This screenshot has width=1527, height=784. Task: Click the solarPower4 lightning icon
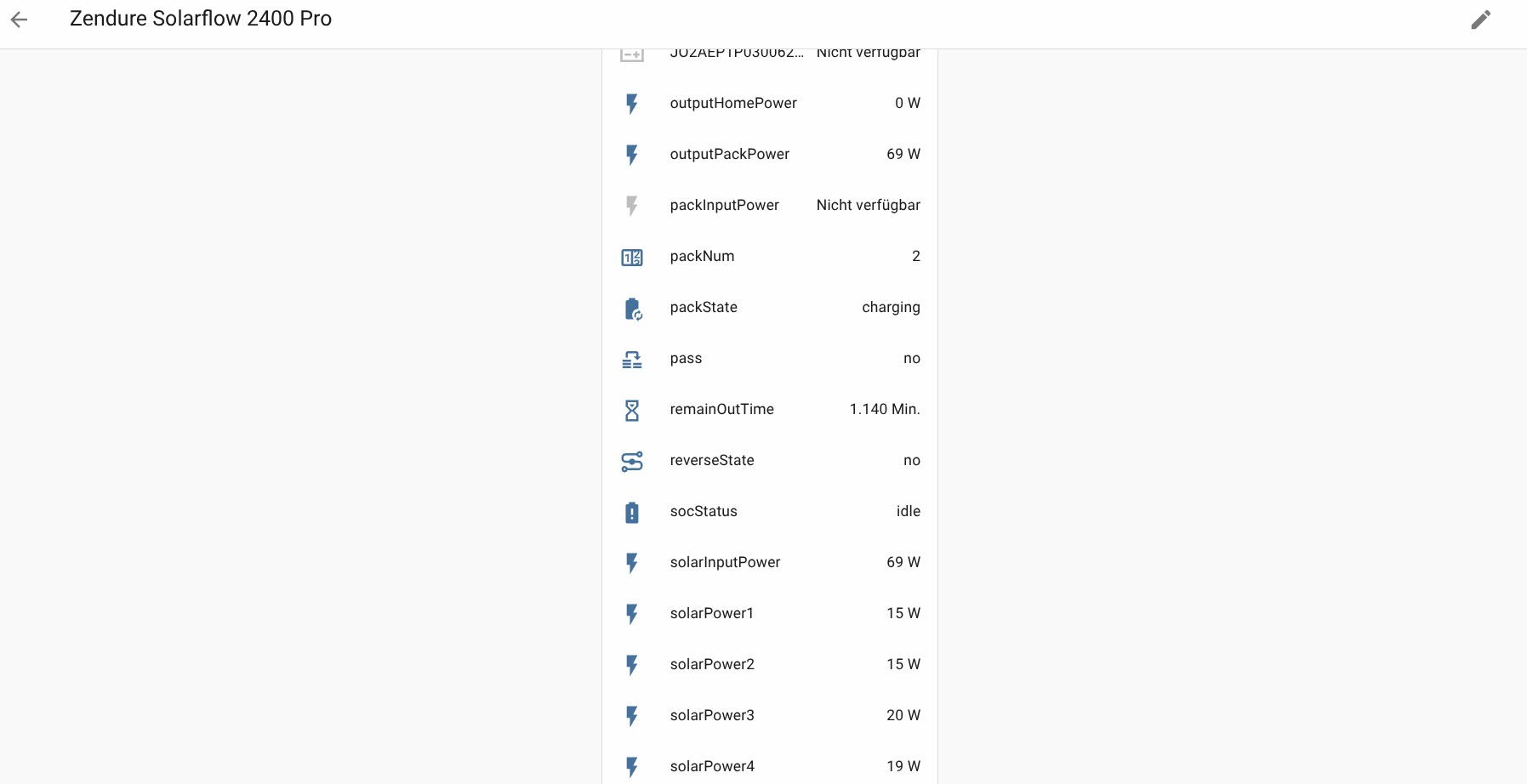[632, 767]
